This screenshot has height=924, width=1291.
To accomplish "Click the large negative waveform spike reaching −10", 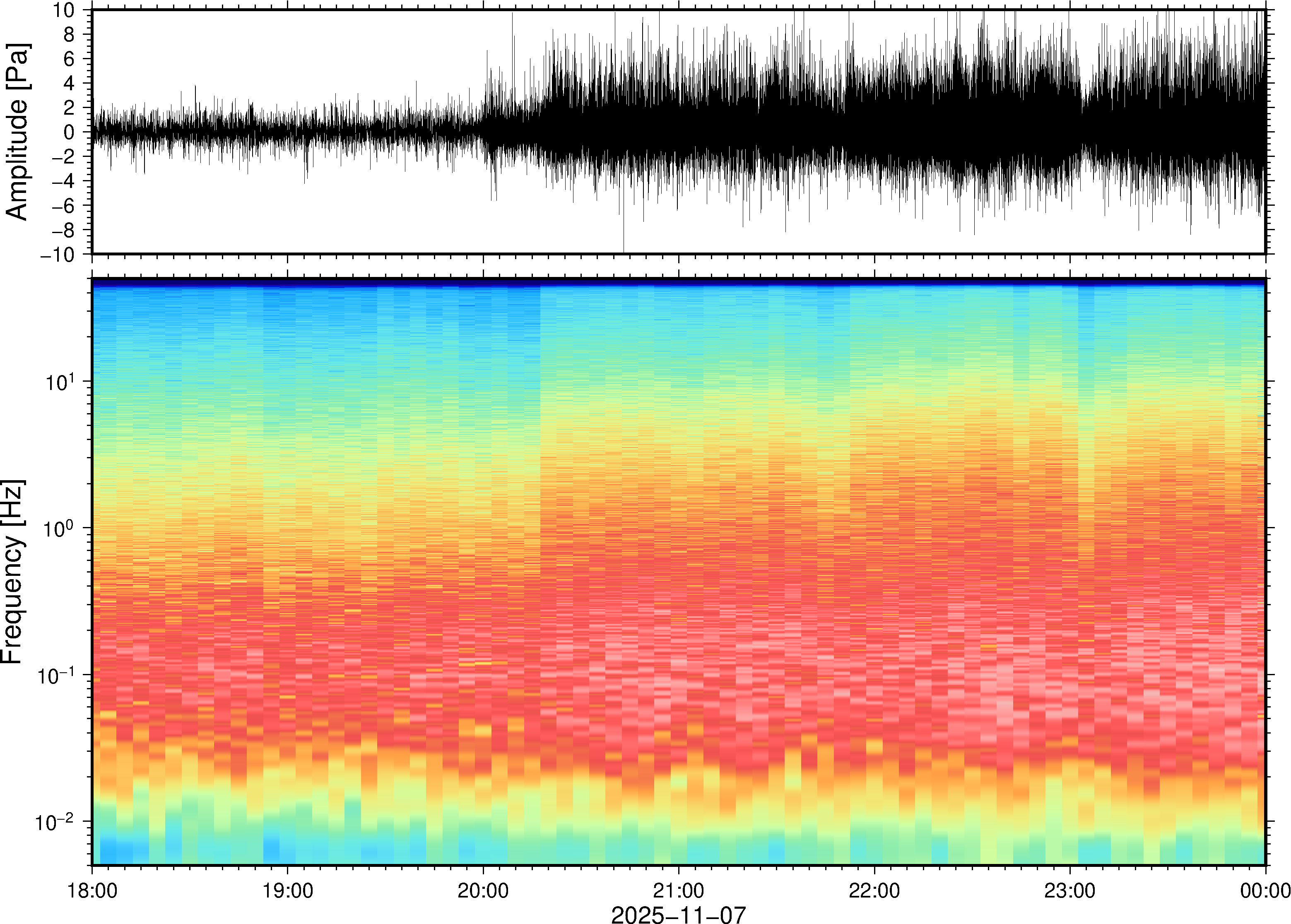I will [x=624, y=242].
